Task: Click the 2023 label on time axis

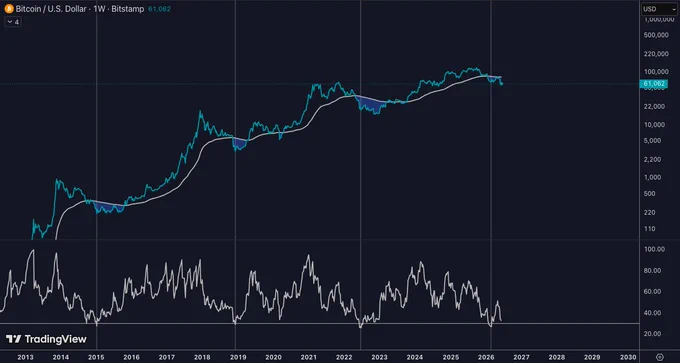Action: (x=379, y=357)
